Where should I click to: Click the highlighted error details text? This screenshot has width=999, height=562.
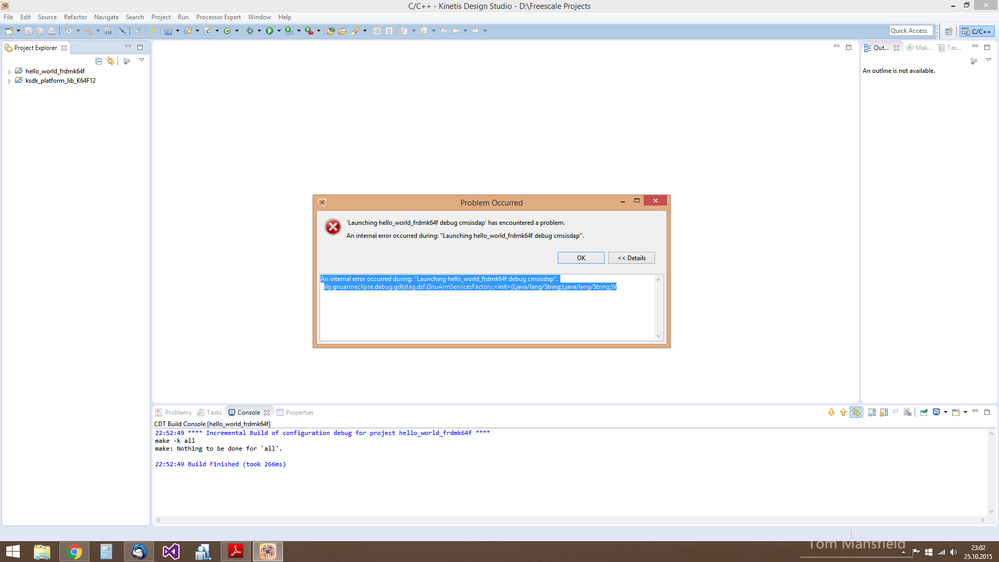tap(468, 283)
